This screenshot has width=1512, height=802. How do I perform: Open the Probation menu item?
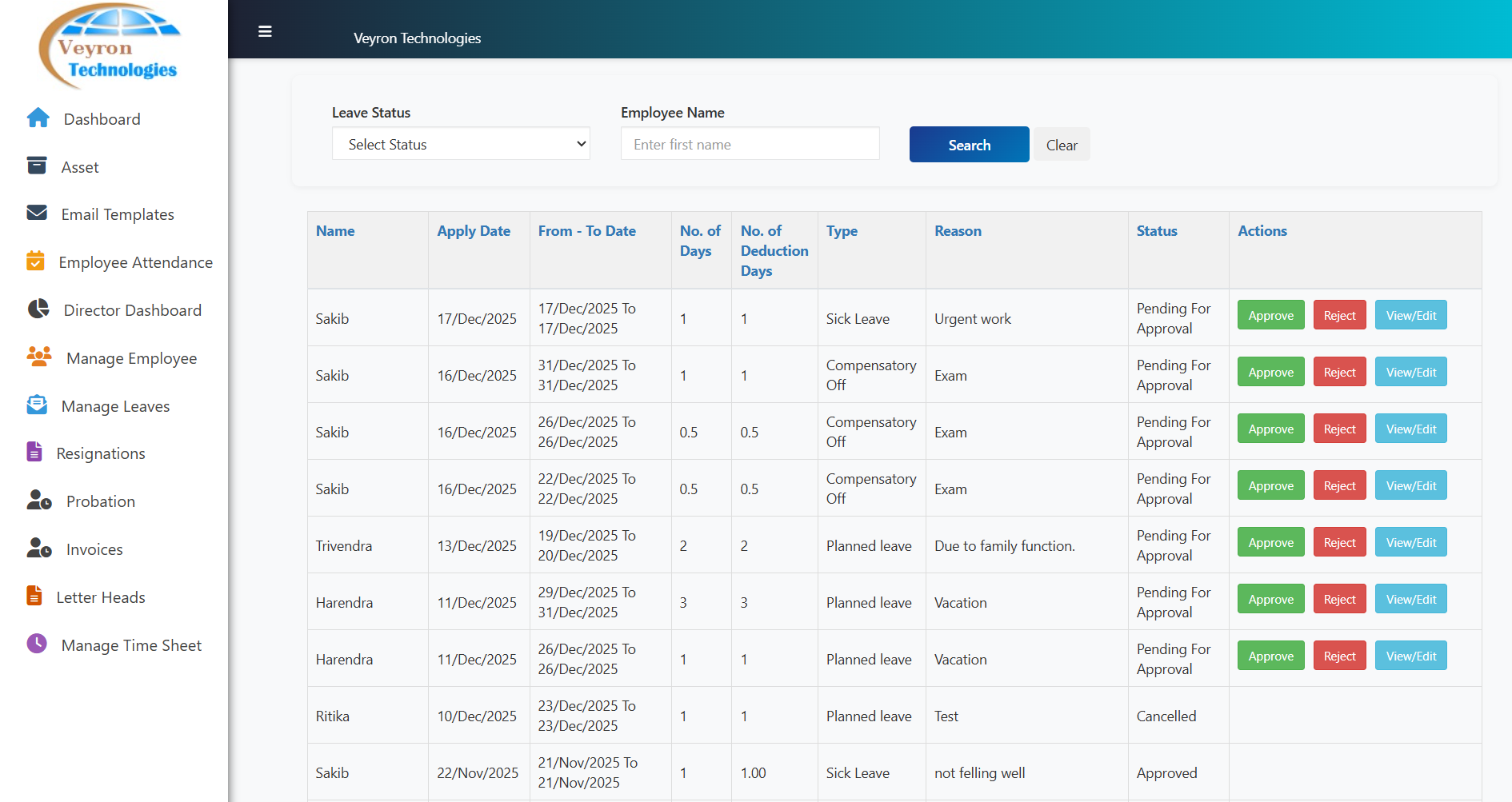(101, 501)
